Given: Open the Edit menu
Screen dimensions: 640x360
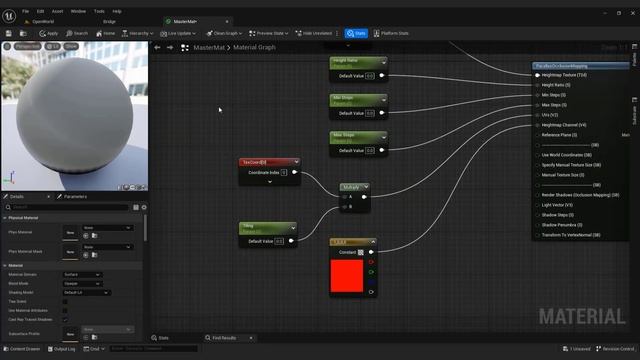Looking at the screenshot, I should tap(40, 11).
